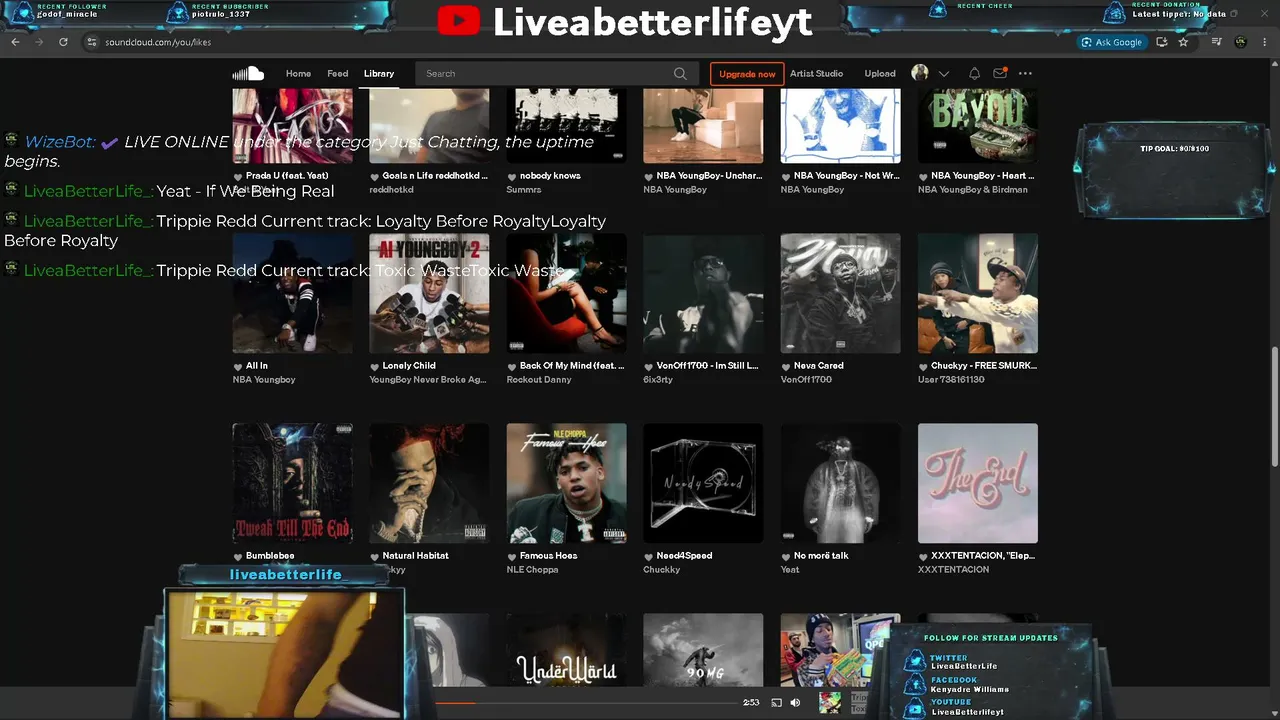Open the Feed tab
The width and height of the screenshot is (1280, 720).
[338, 73]
